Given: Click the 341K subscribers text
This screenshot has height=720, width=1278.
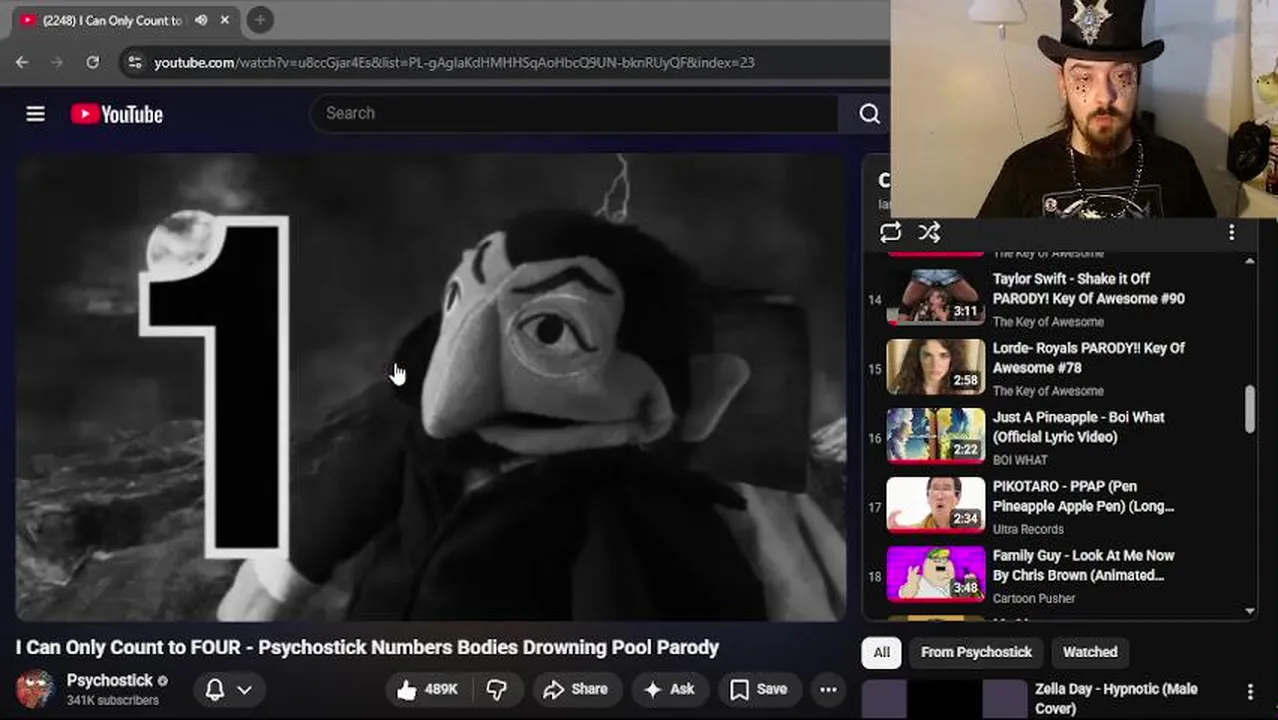Looking at the screenshot, I should click(x=113, y=700).
